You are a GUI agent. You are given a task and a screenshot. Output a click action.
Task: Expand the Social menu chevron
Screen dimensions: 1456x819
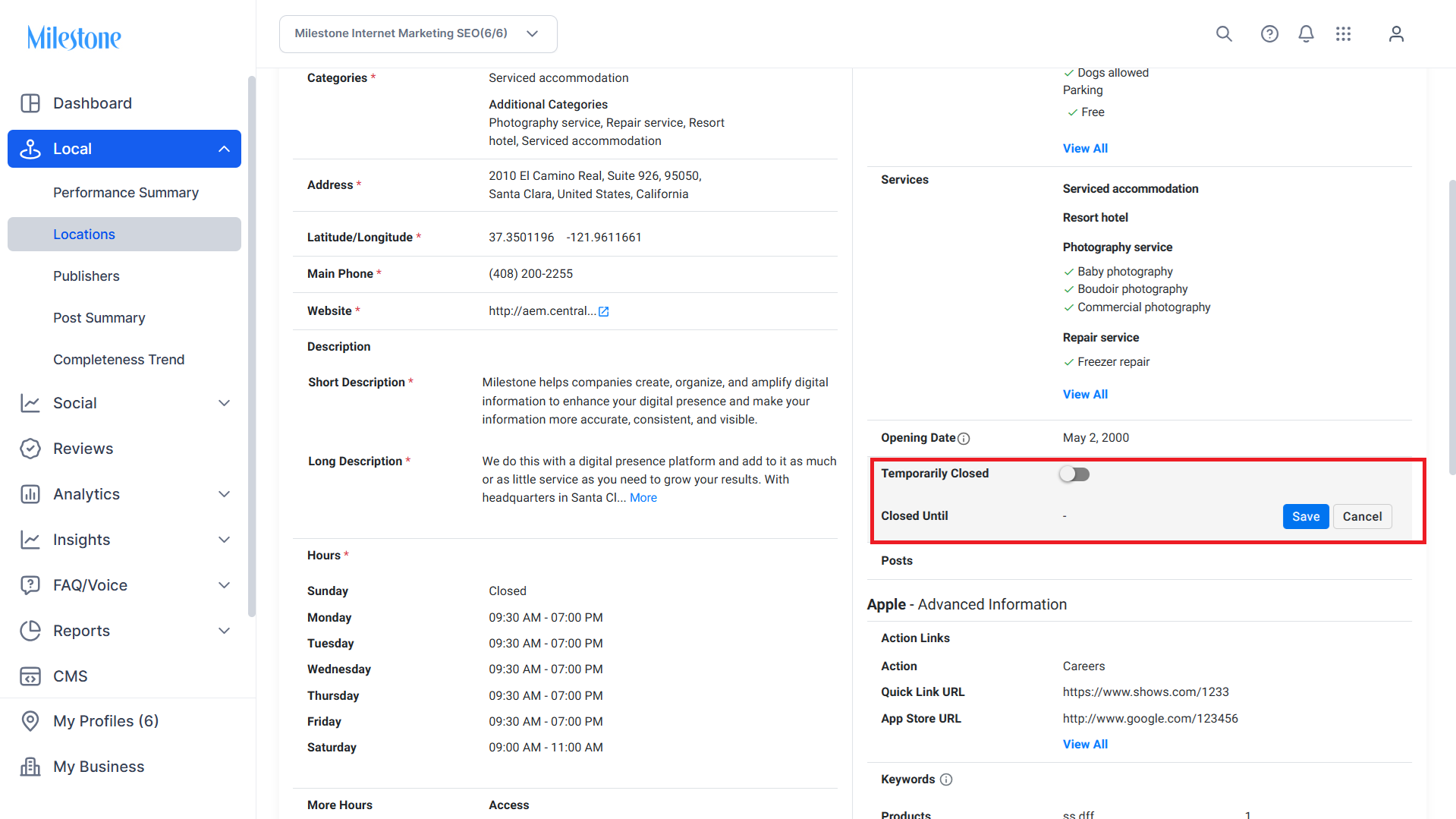point(224,403)
